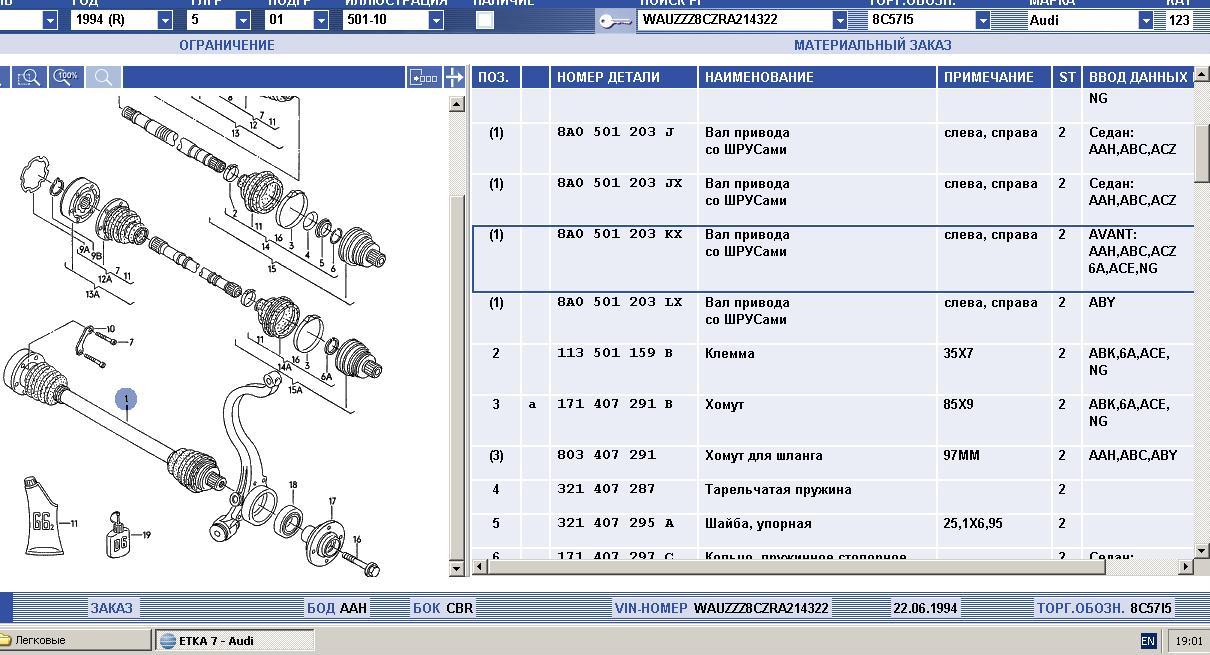
Task: Open the Audi brand dropdown
Action: click(1145, 20)
